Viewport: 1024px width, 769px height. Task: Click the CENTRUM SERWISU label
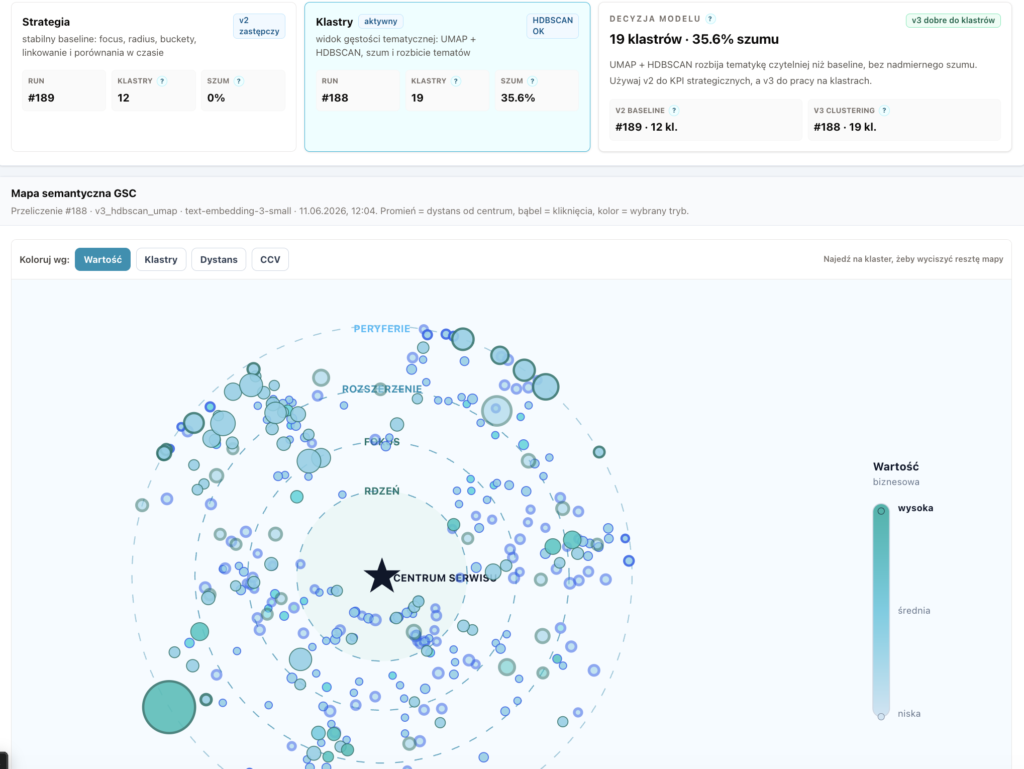click(x=445, y=578)
